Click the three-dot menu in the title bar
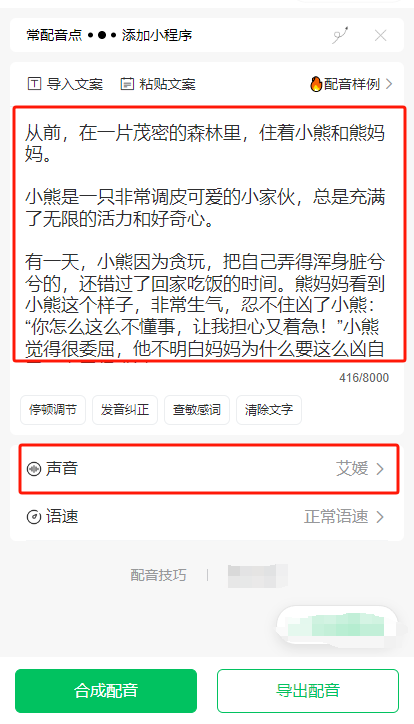This screenshot has width=414, height=724. pyautogui.click(x=102, y=35)
